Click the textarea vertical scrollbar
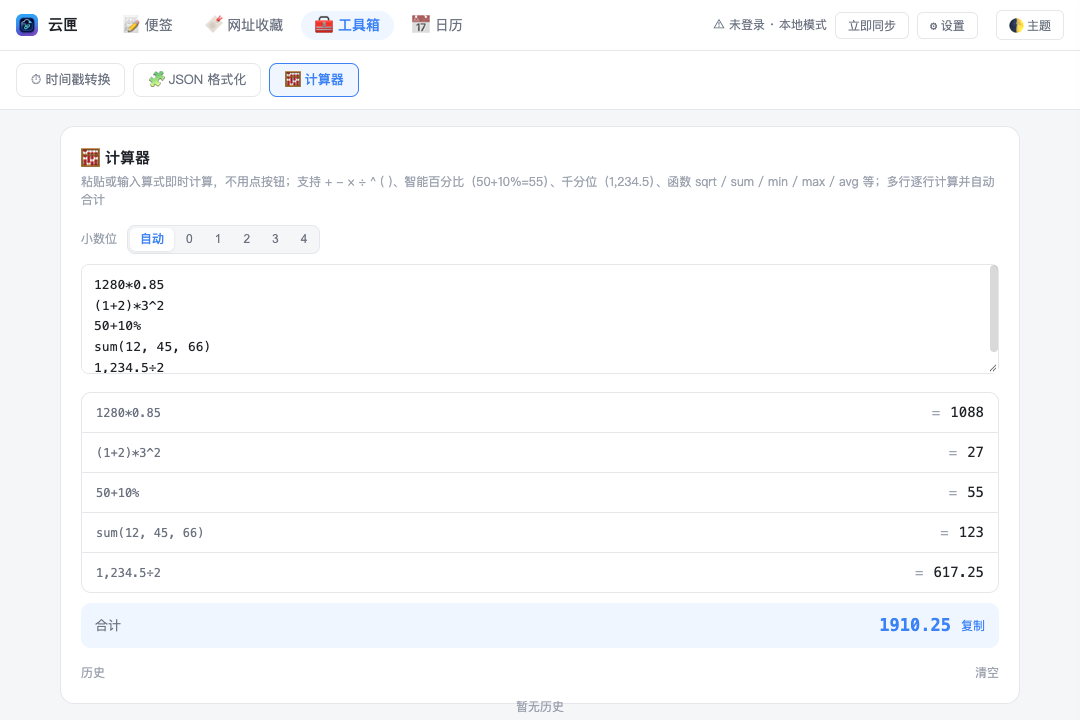This screenshot has width=1080, height=720. click(994, 309)
